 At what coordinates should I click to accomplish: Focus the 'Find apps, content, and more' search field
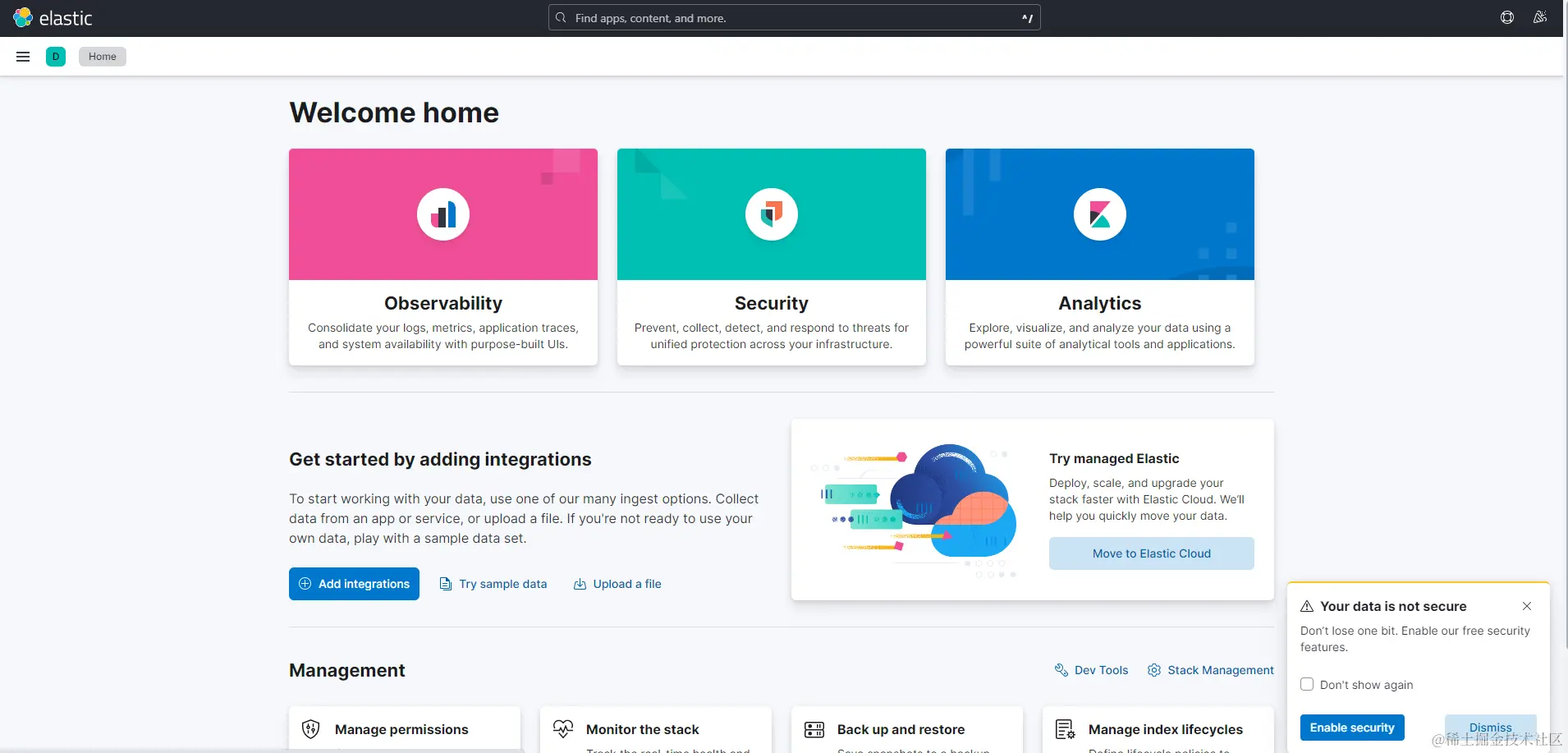click(x=795, y=18)
